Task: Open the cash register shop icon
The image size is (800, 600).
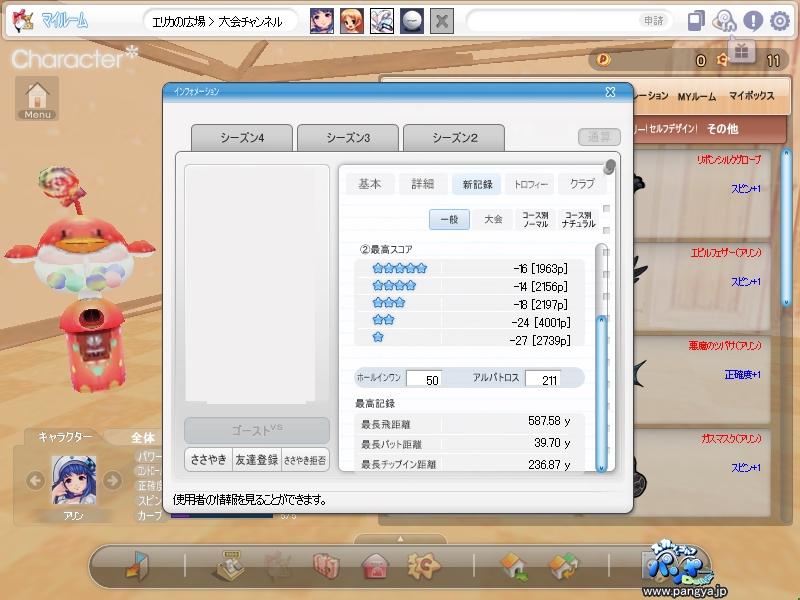Action: (x=229, y=565)
